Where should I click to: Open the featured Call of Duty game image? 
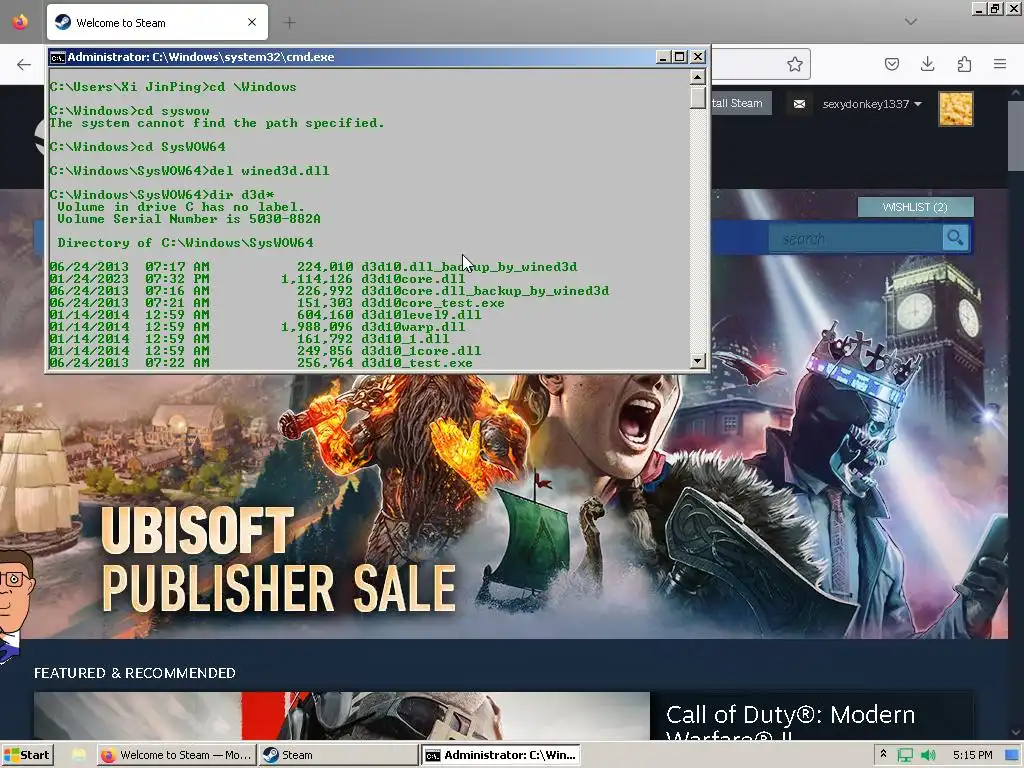coord(342,716)
